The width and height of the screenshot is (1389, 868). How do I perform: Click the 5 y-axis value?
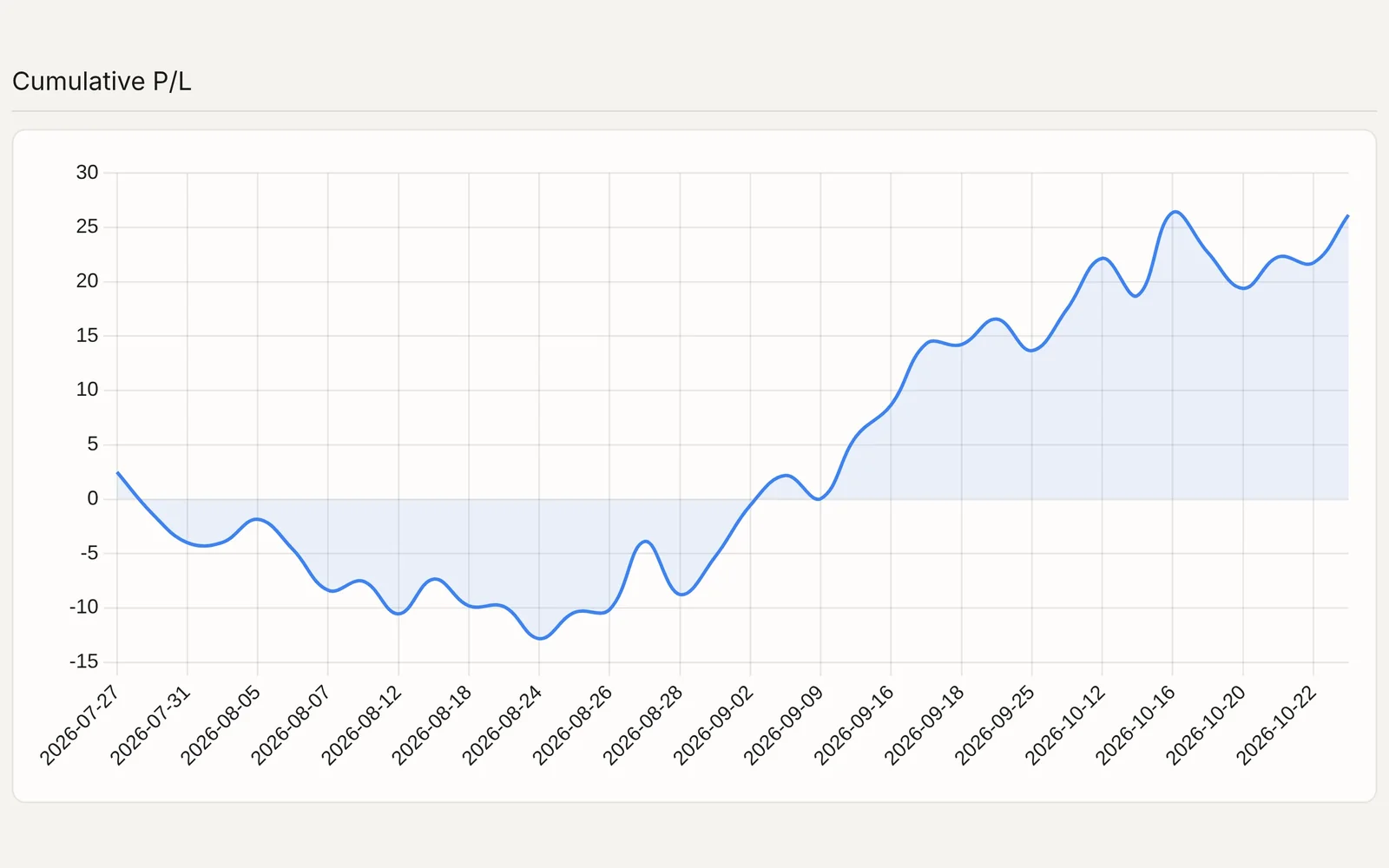pyautogui.click(x=93, y=444)
